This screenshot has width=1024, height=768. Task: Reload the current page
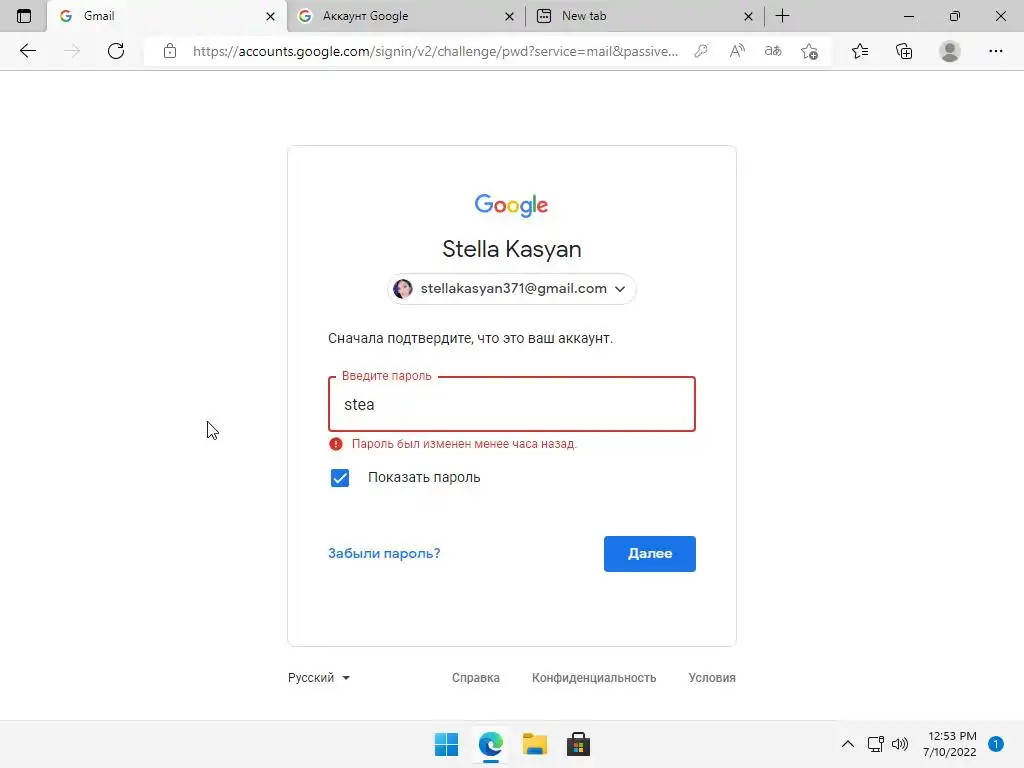116,51
